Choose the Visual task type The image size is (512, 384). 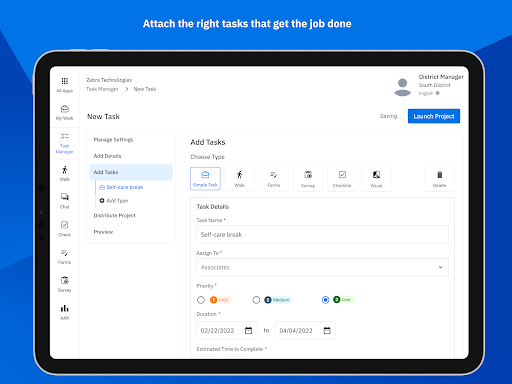[376, 179]
